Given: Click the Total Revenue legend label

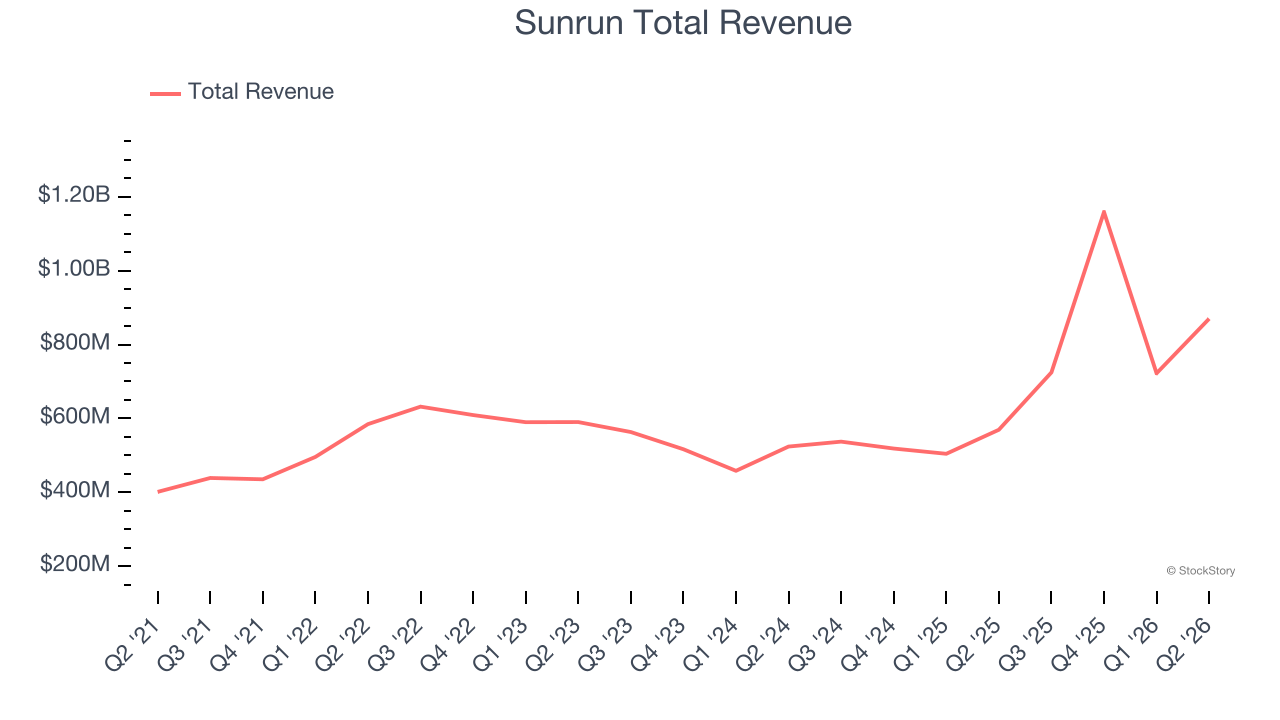Looking at the screenshot, I should 261,92.
